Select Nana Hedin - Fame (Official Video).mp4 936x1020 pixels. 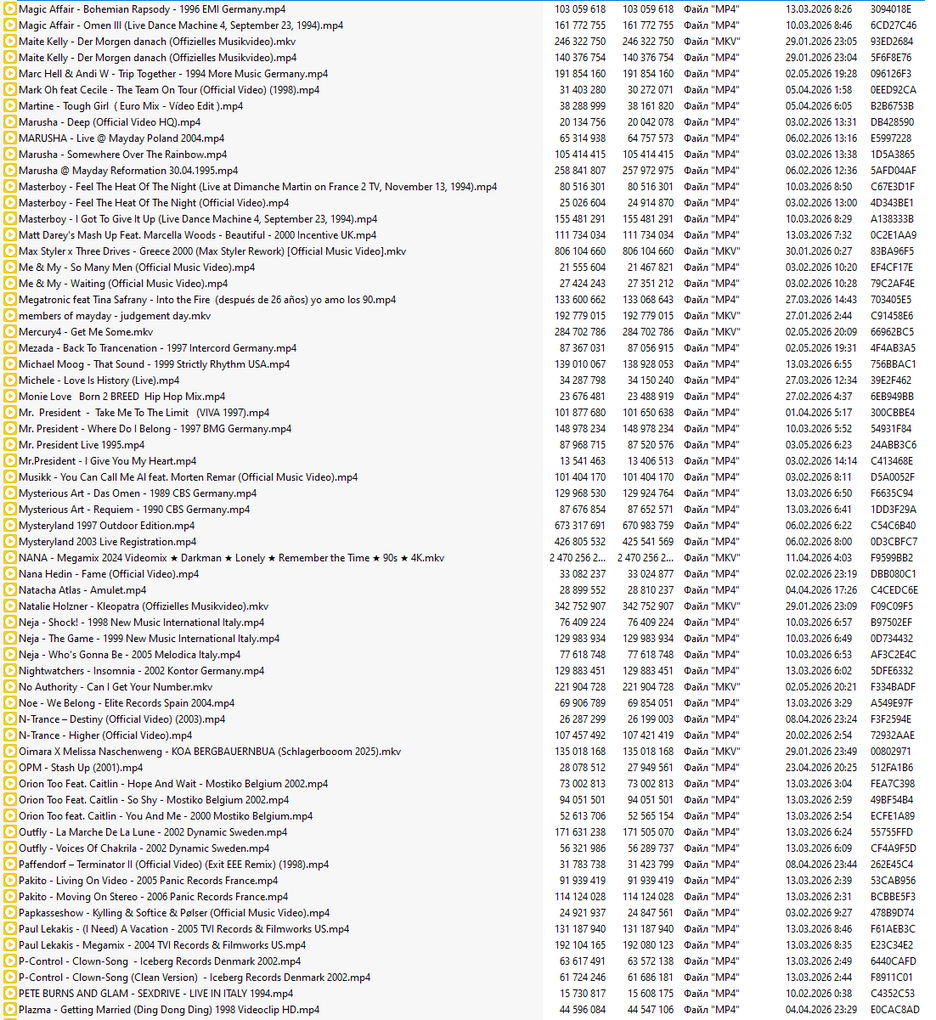tap(109, 574)
